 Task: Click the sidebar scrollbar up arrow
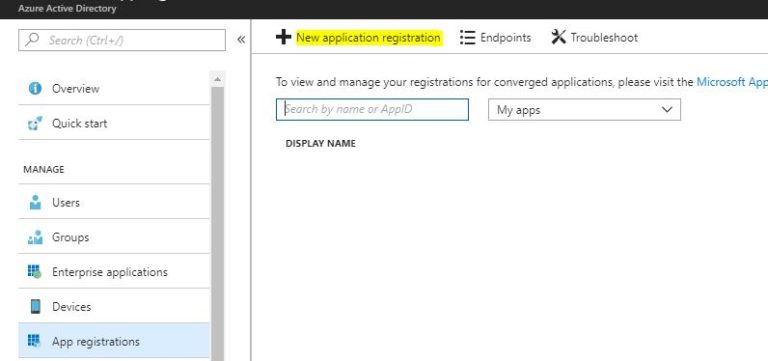(217, 79)
